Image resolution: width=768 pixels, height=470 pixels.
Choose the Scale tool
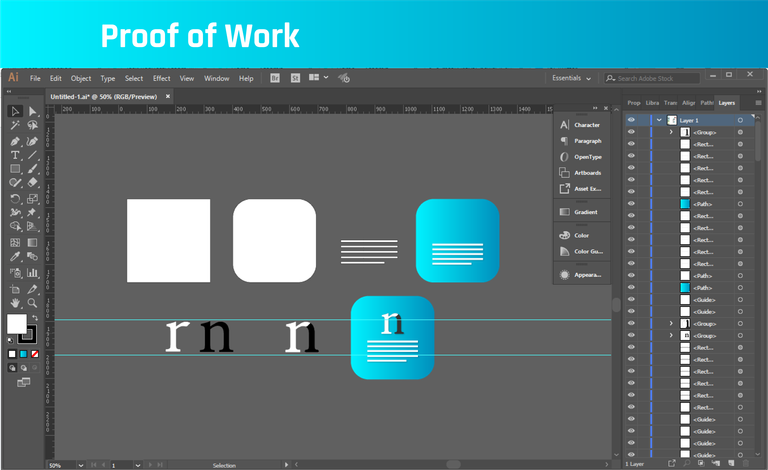(x=32, y=199)
